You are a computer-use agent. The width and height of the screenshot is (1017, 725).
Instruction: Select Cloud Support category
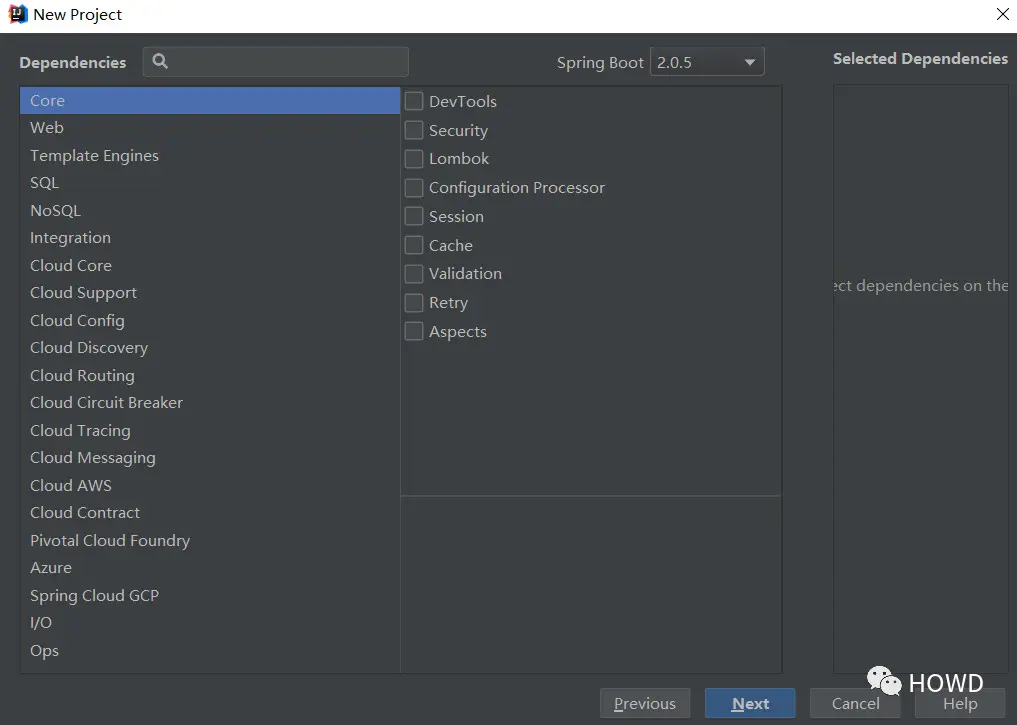(210, 293)
